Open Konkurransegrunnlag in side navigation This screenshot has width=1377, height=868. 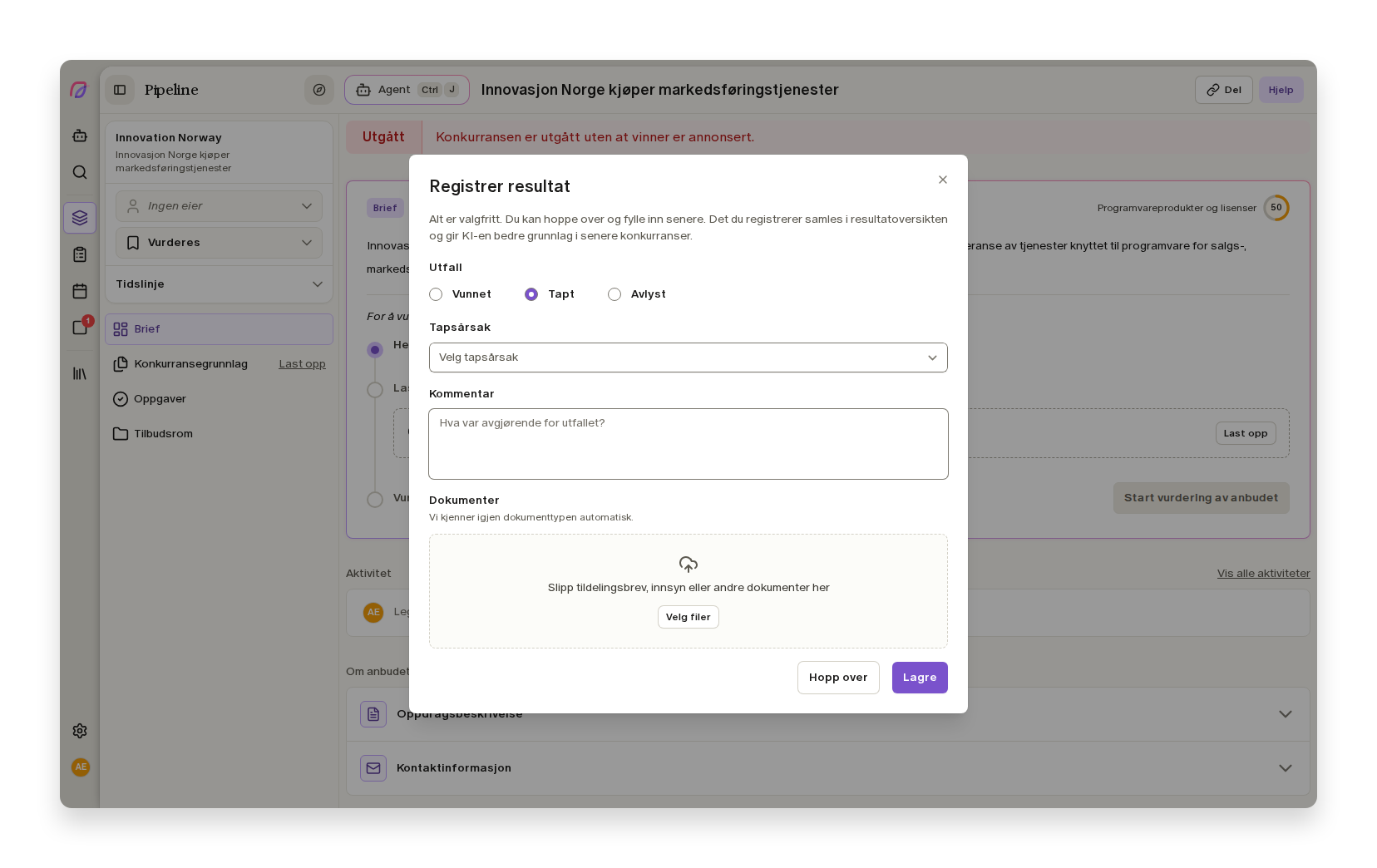tap(190, 364)
